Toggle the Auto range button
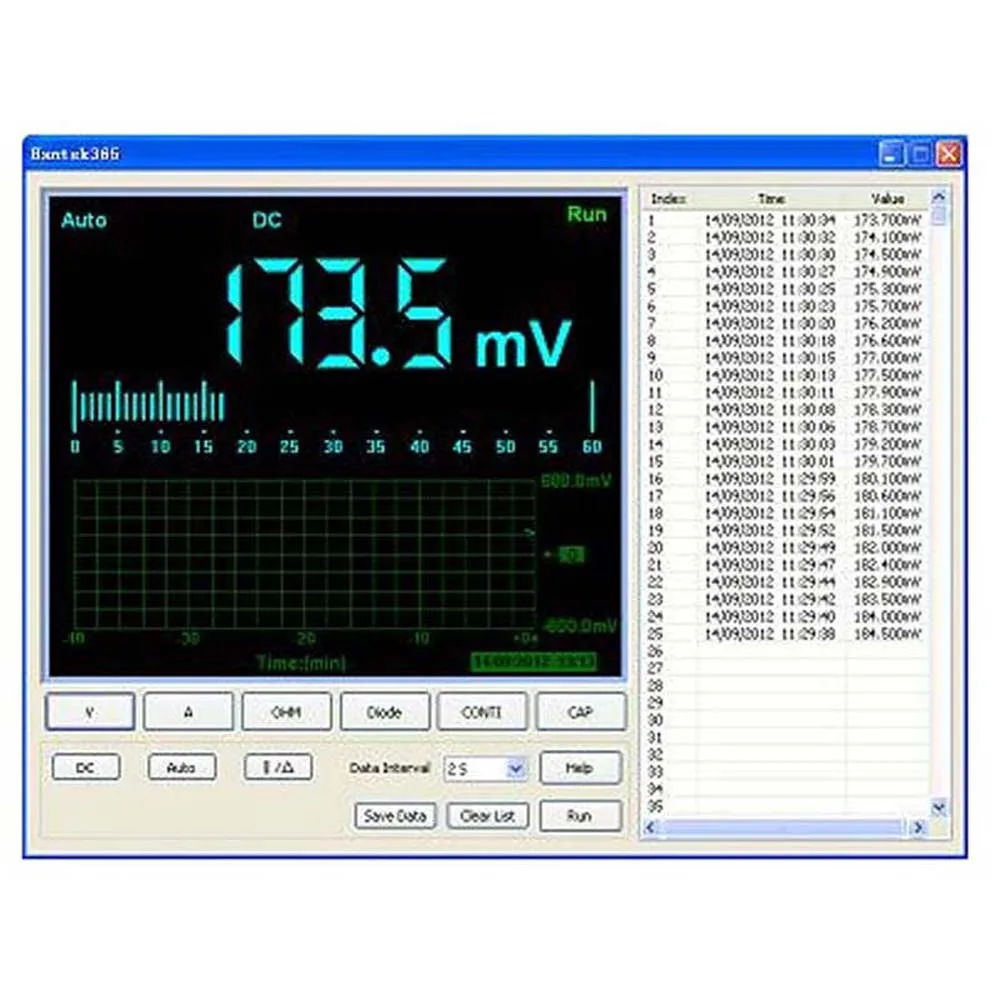1000x1000 pixels. pyautogui.click(x=182, y=768)
